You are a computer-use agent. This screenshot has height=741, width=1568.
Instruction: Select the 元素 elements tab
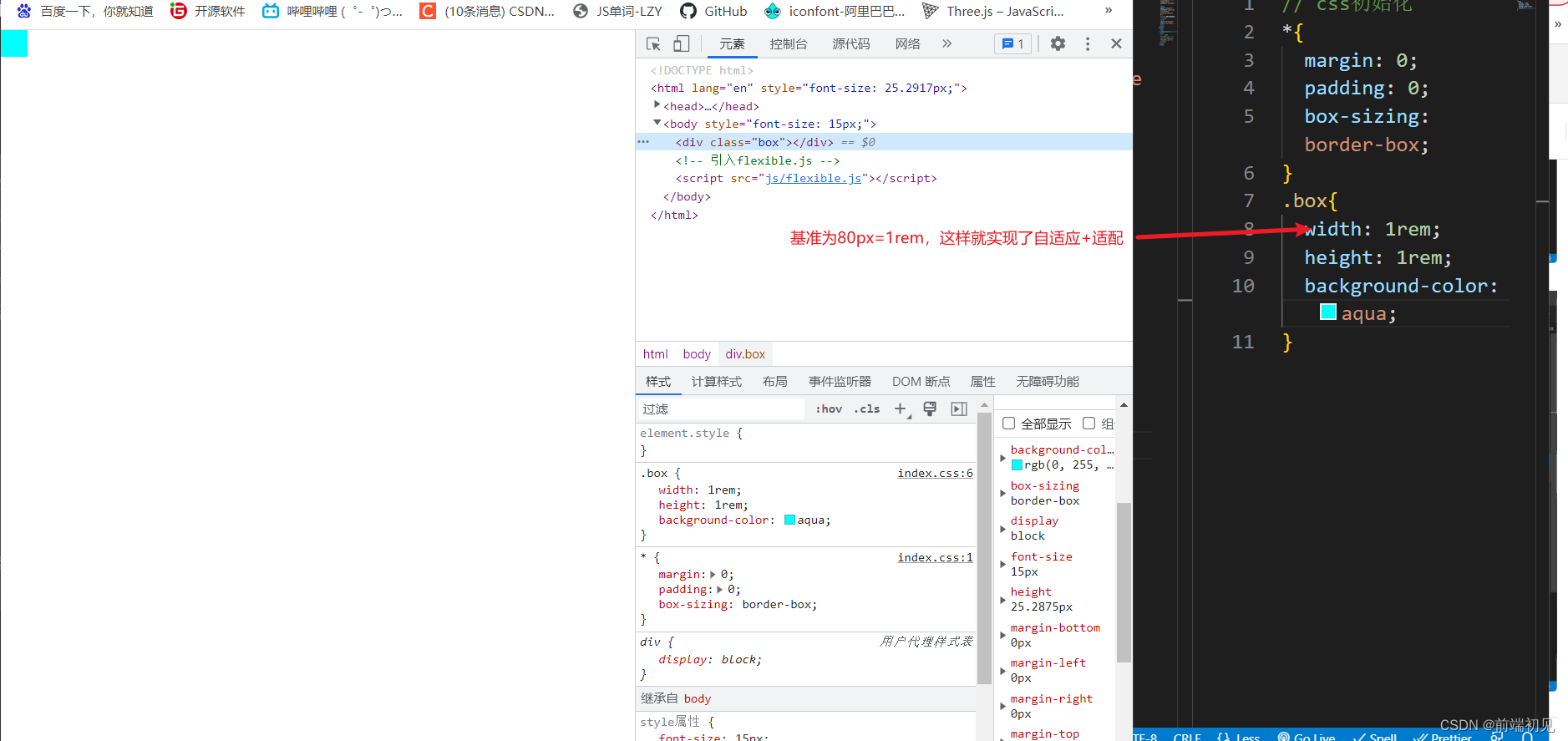pyautogui.click(x=732, y=43)
